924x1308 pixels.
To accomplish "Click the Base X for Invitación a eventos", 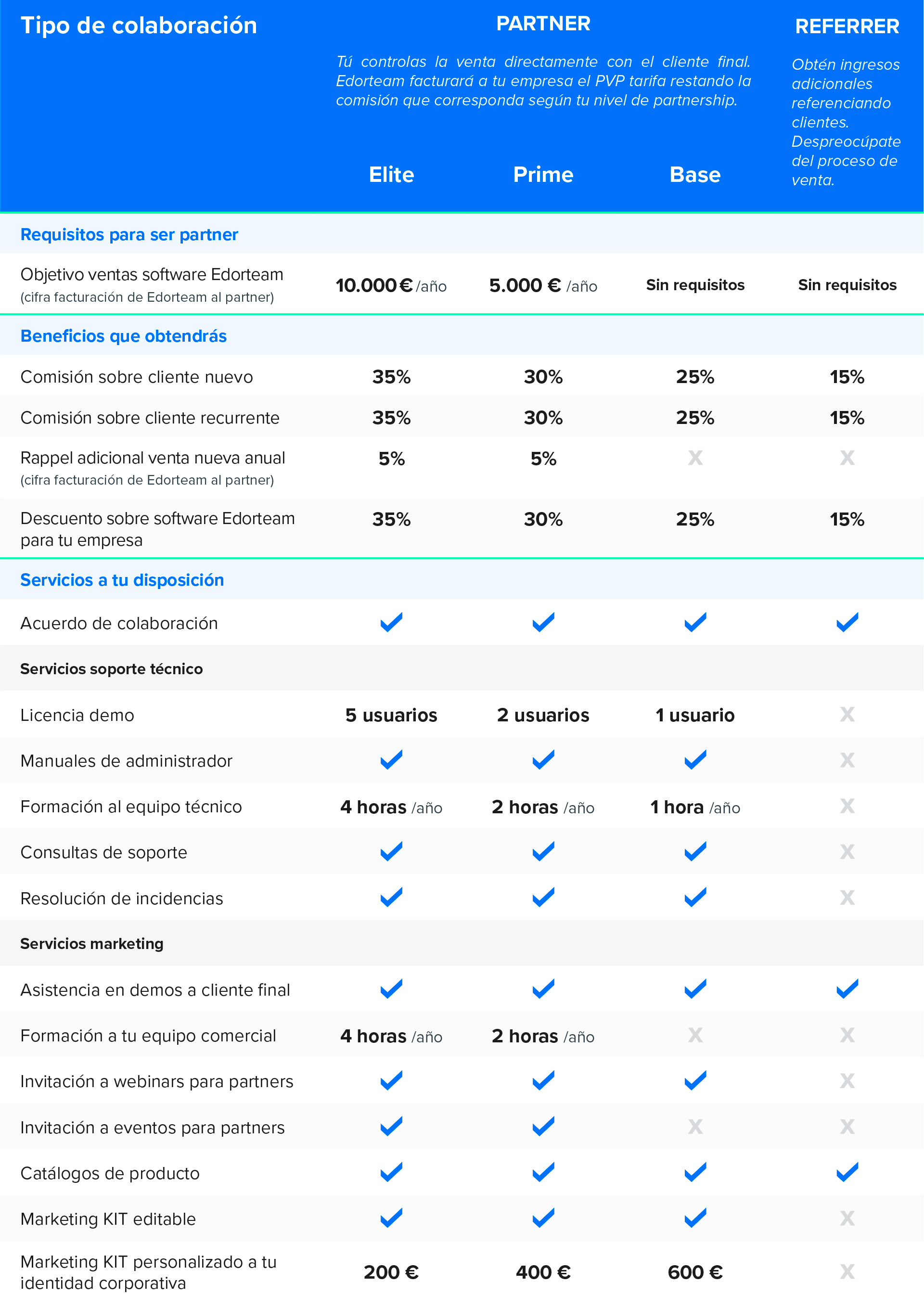I will [x=695, y=1126].
